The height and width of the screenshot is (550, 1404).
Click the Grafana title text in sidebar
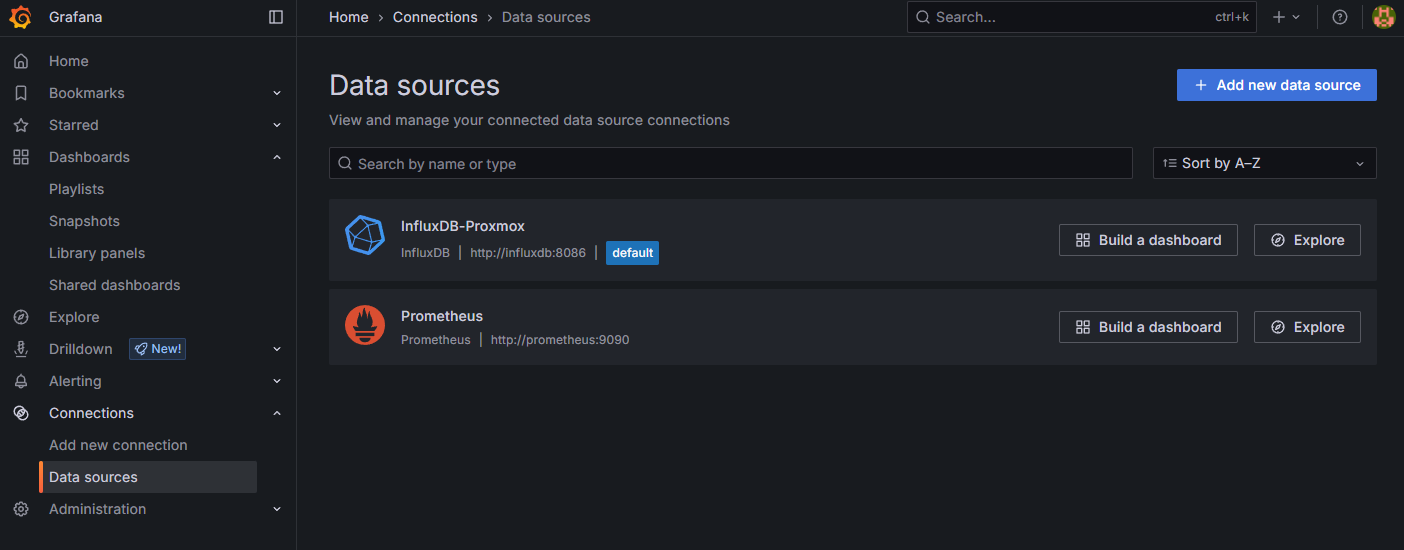[76, 17]
